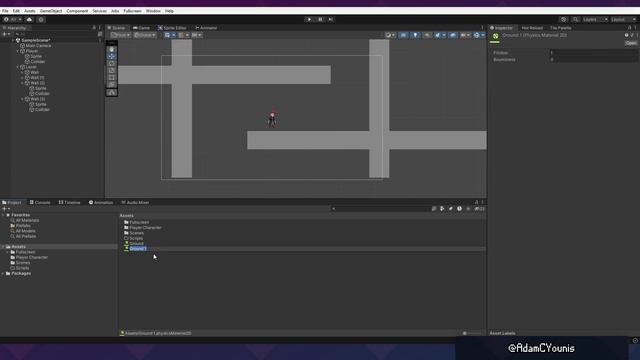Open the Assets menu
The image size is (640, 360).
click(30, 11)
